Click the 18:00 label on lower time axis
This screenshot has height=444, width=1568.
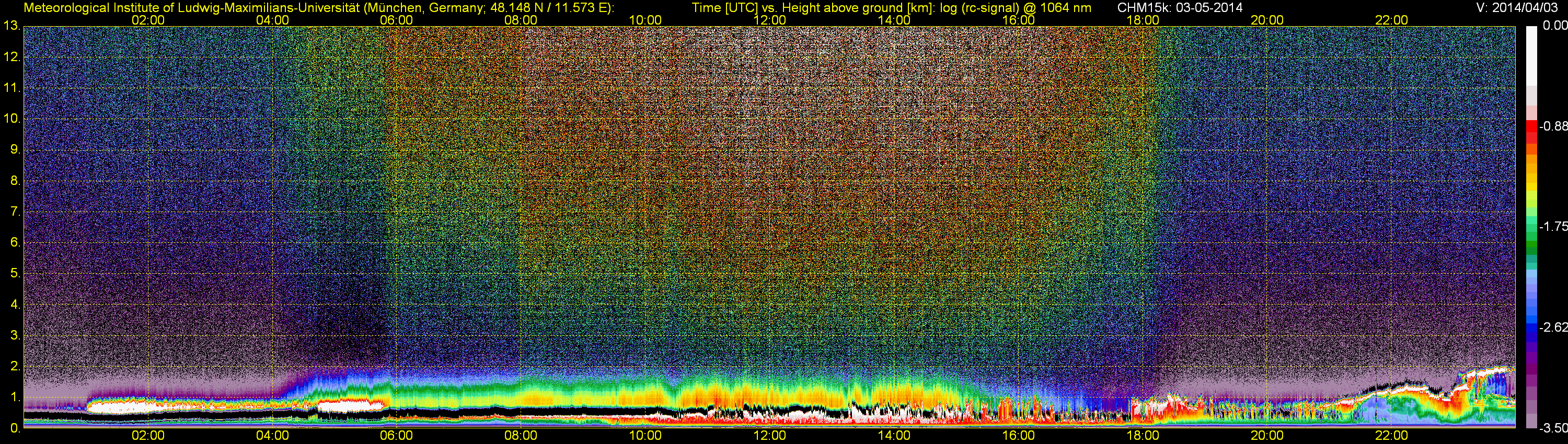(1143, 436)
